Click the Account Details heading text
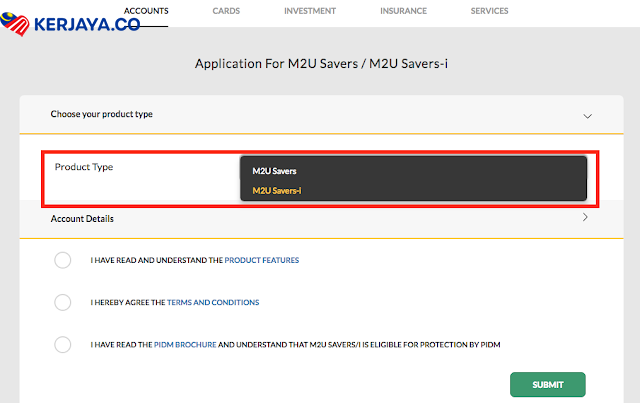The width and height of the screenshot is (640, 403). pyautogui.click(x=82, y=219)
